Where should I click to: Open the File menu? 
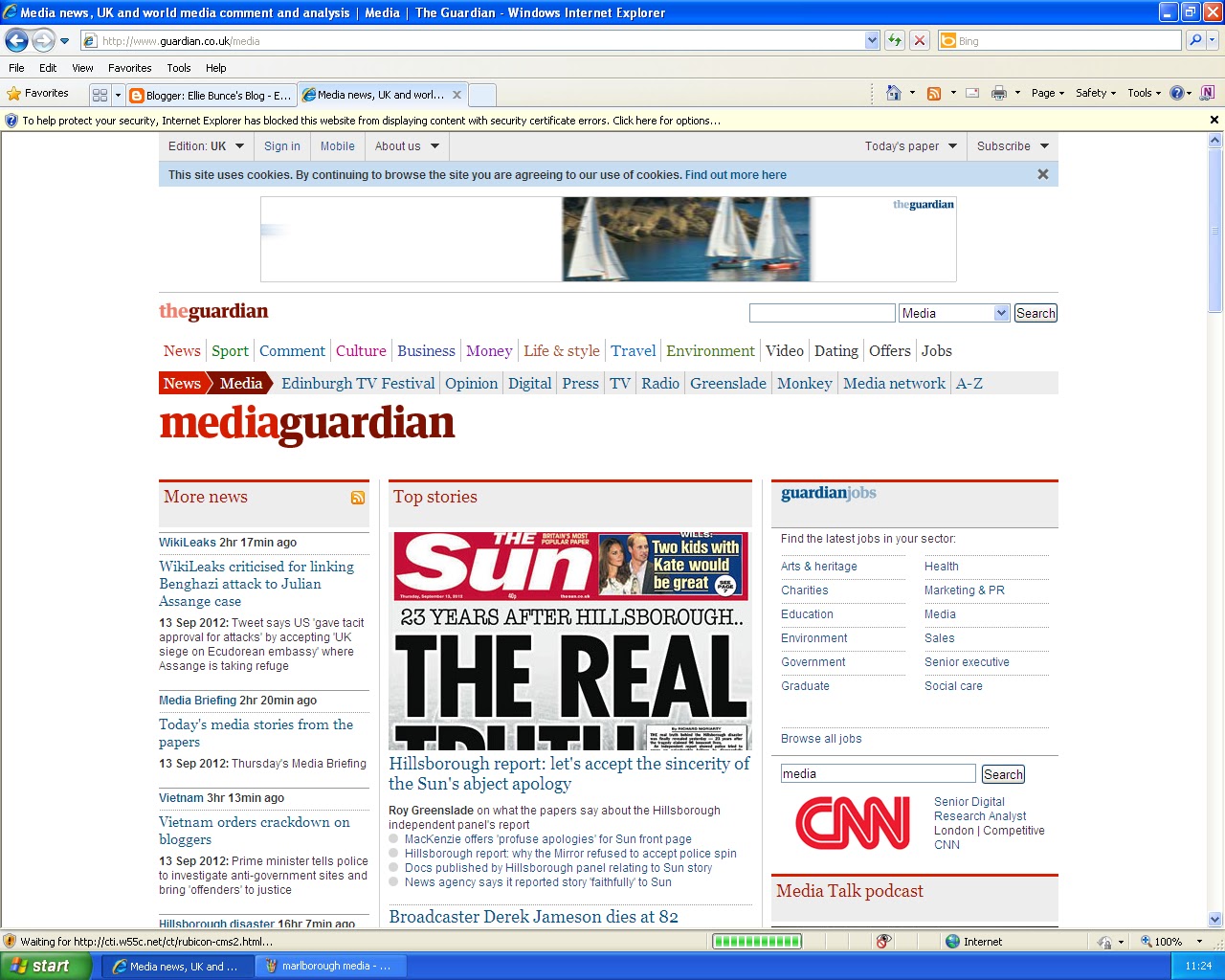click(x=16, y=68)
